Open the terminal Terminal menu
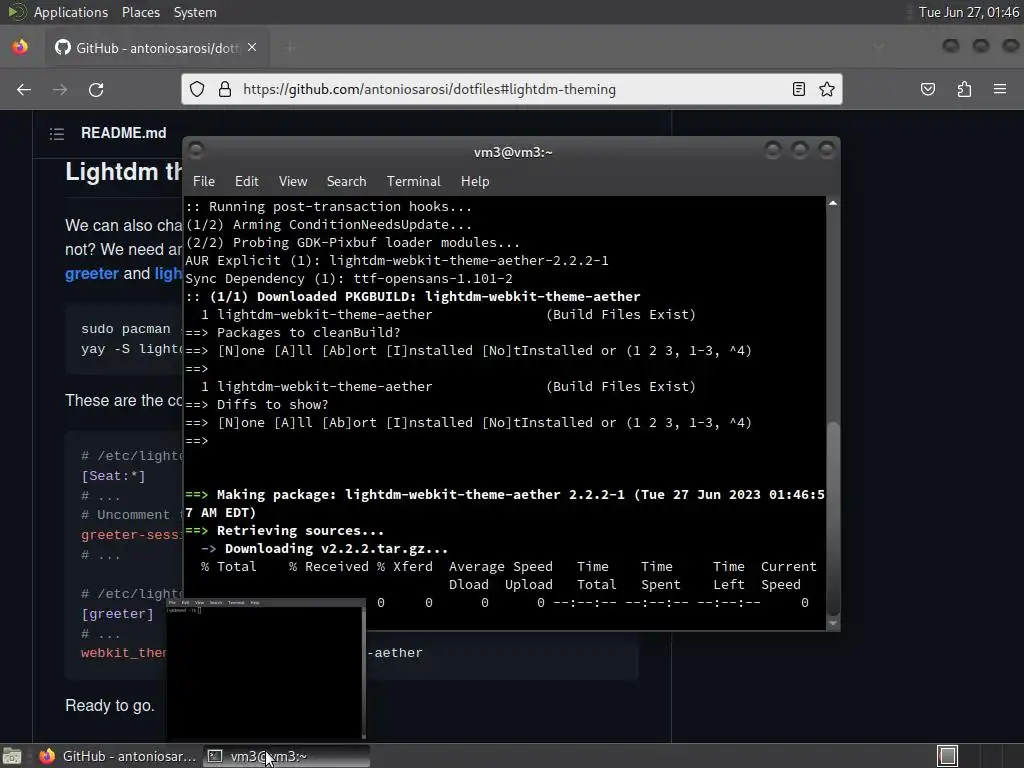The height and width of the screenshot is (768, 1024). click(413, 182)
